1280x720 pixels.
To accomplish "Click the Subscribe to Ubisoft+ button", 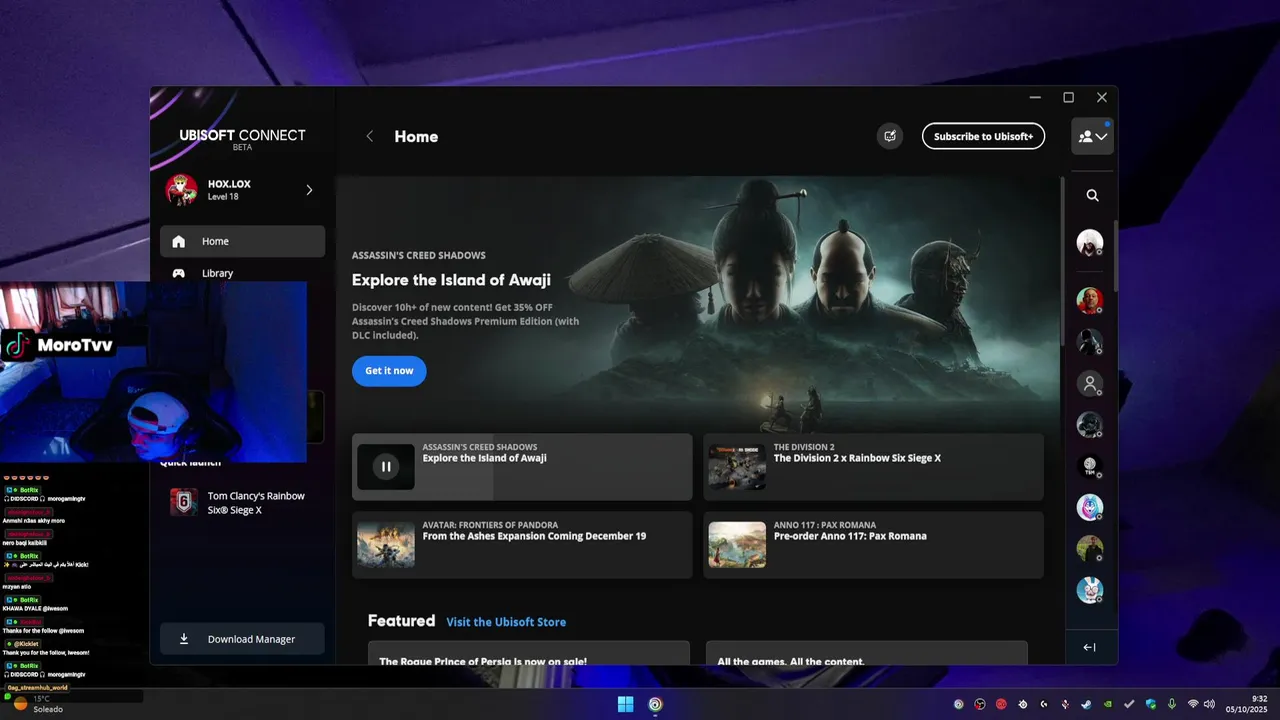I will 983,136.
